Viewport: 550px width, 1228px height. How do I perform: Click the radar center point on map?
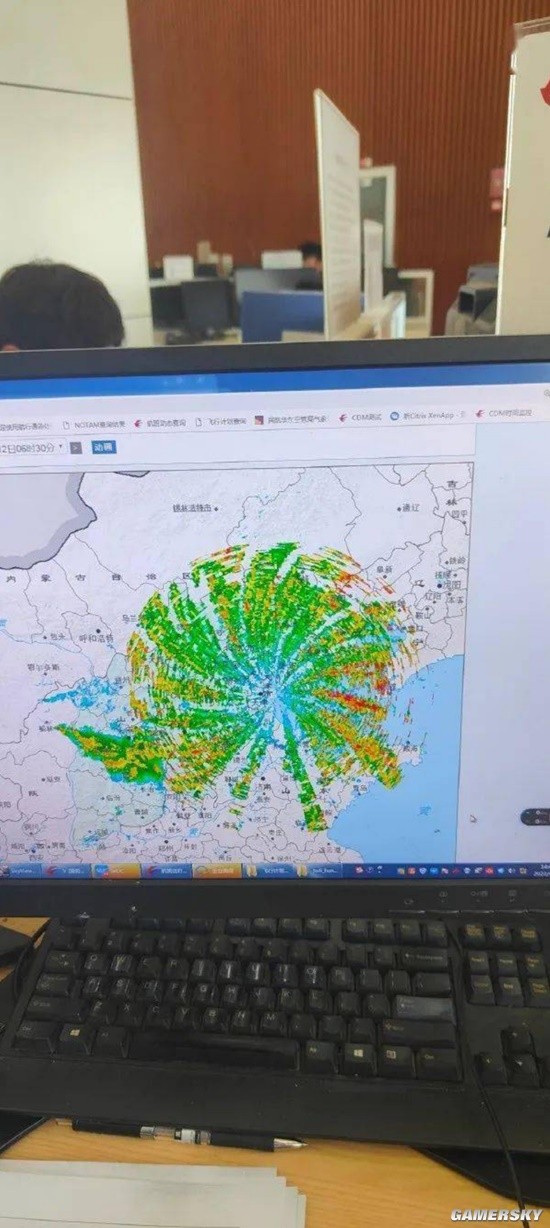269,692
